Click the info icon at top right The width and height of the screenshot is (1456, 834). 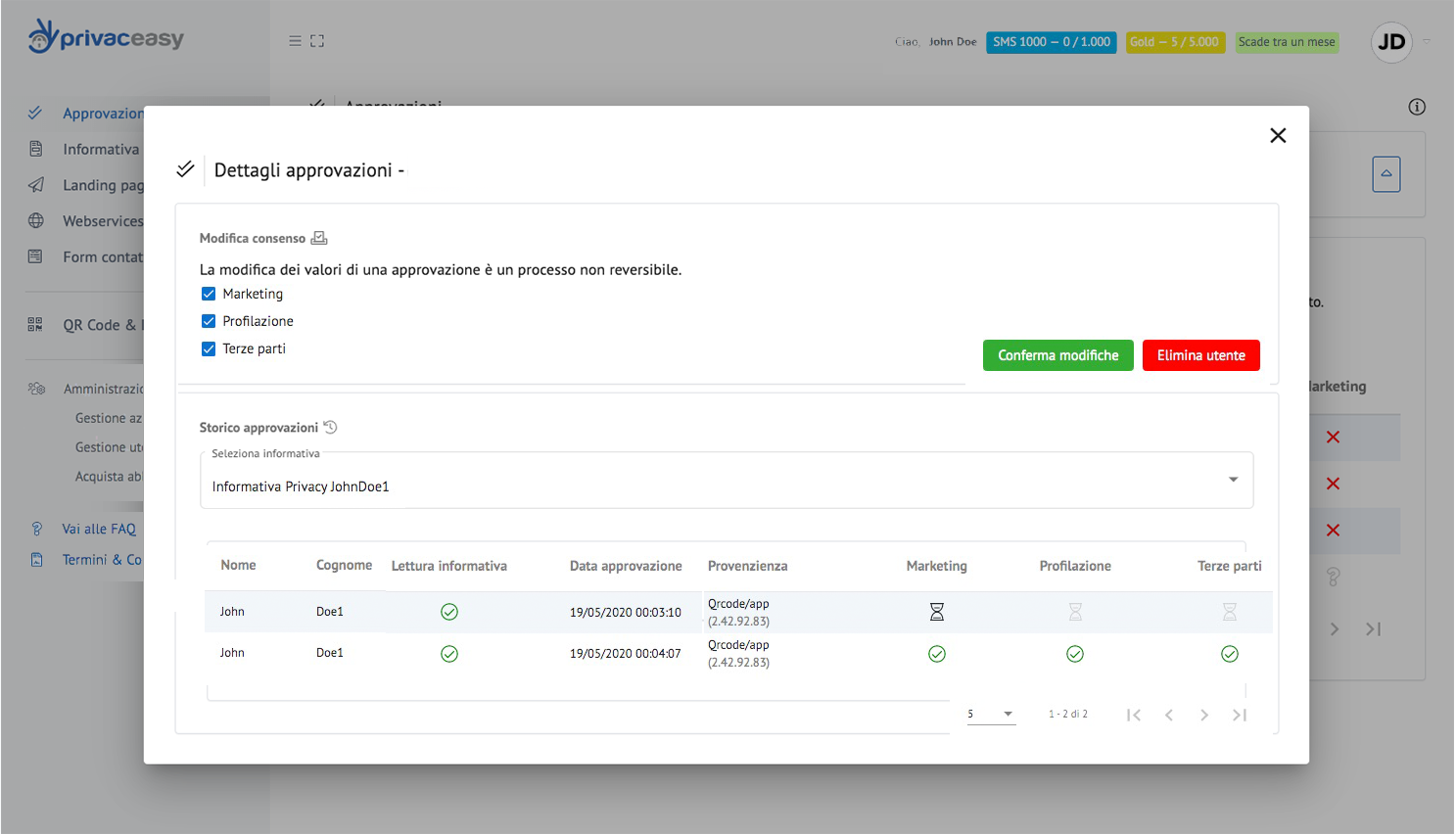tap(1417, 107)
